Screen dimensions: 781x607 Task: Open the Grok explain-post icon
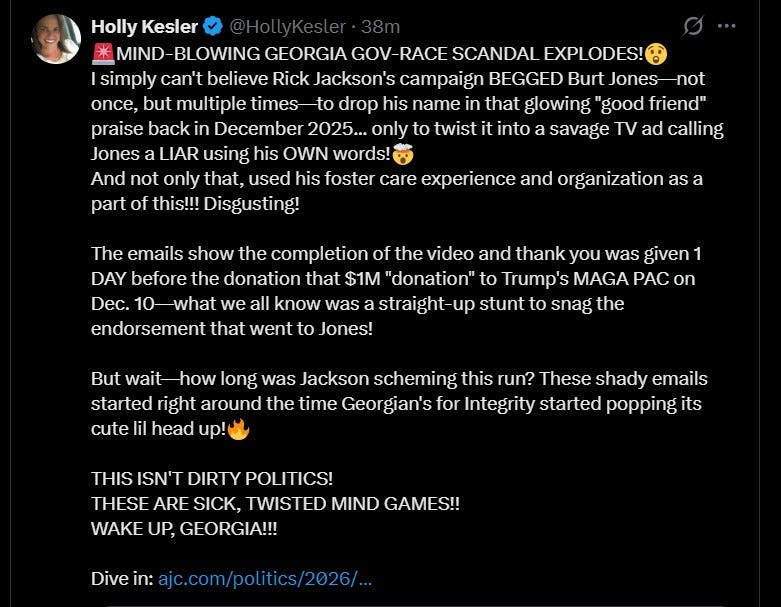point(693,26)
